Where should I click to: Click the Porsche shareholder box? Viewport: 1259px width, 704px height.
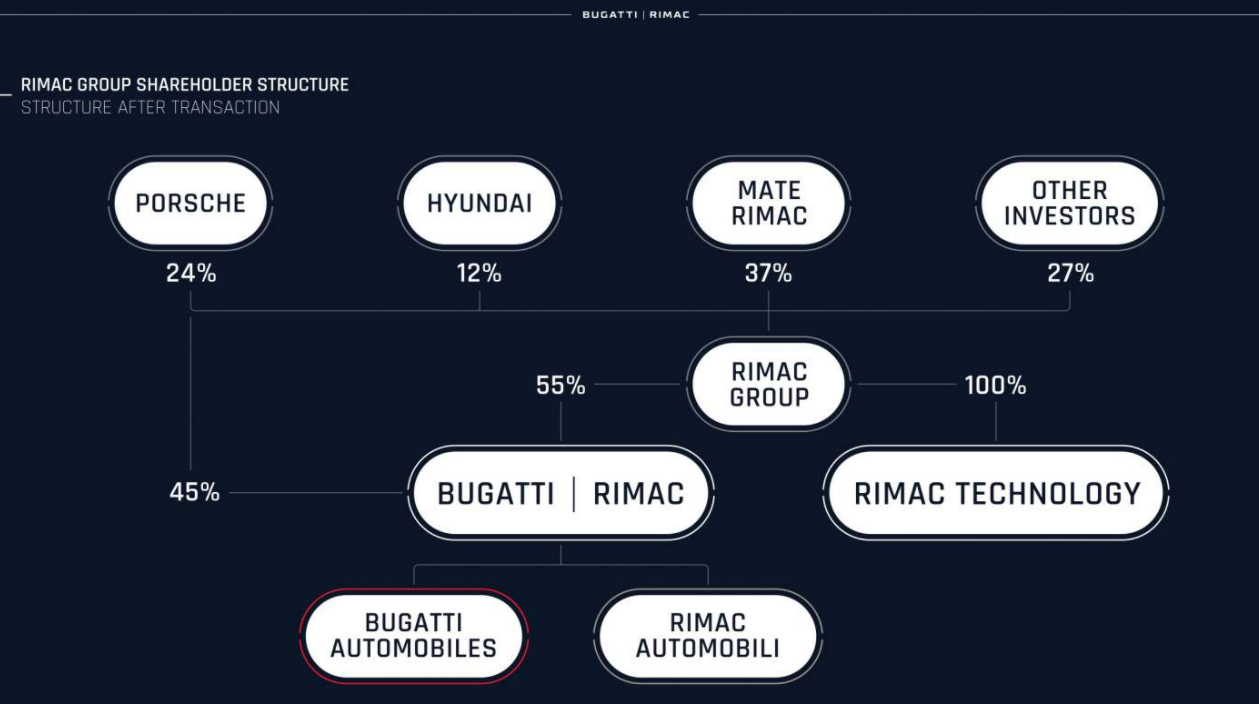point(190,203)
